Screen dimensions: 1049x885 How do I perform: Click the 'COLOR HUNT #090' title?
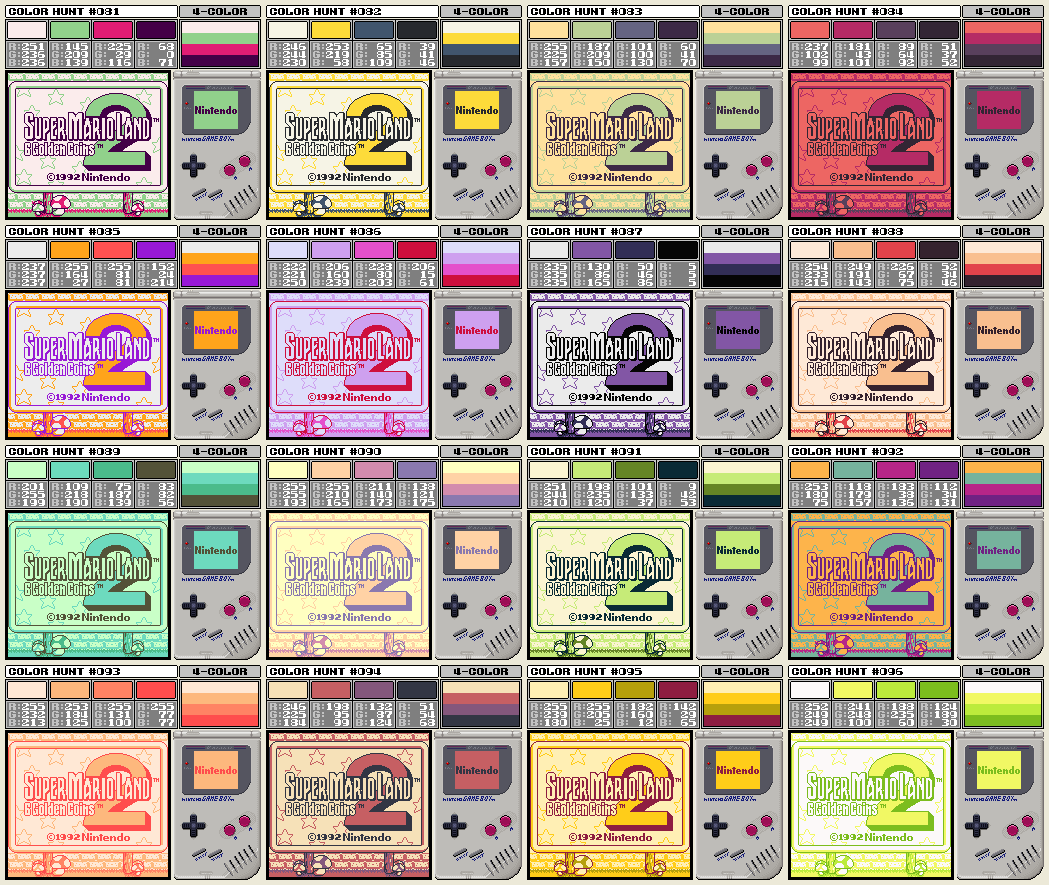click(x=325, y=452)
